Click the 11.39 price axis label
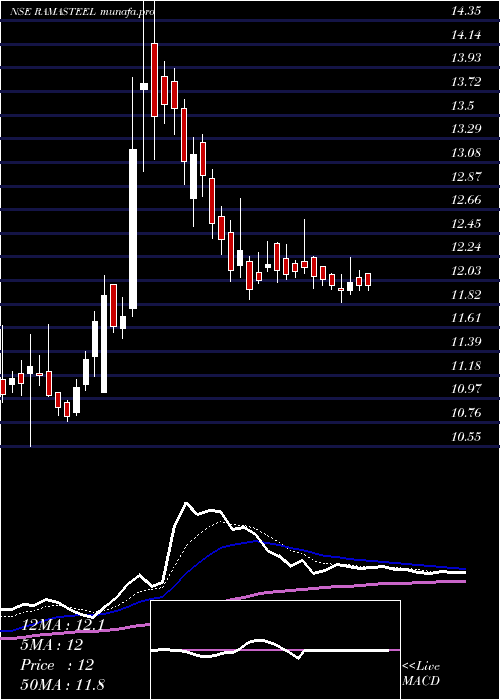Image resolution: width=500 pixels, height=700 pixels. (x=466, y=342)
